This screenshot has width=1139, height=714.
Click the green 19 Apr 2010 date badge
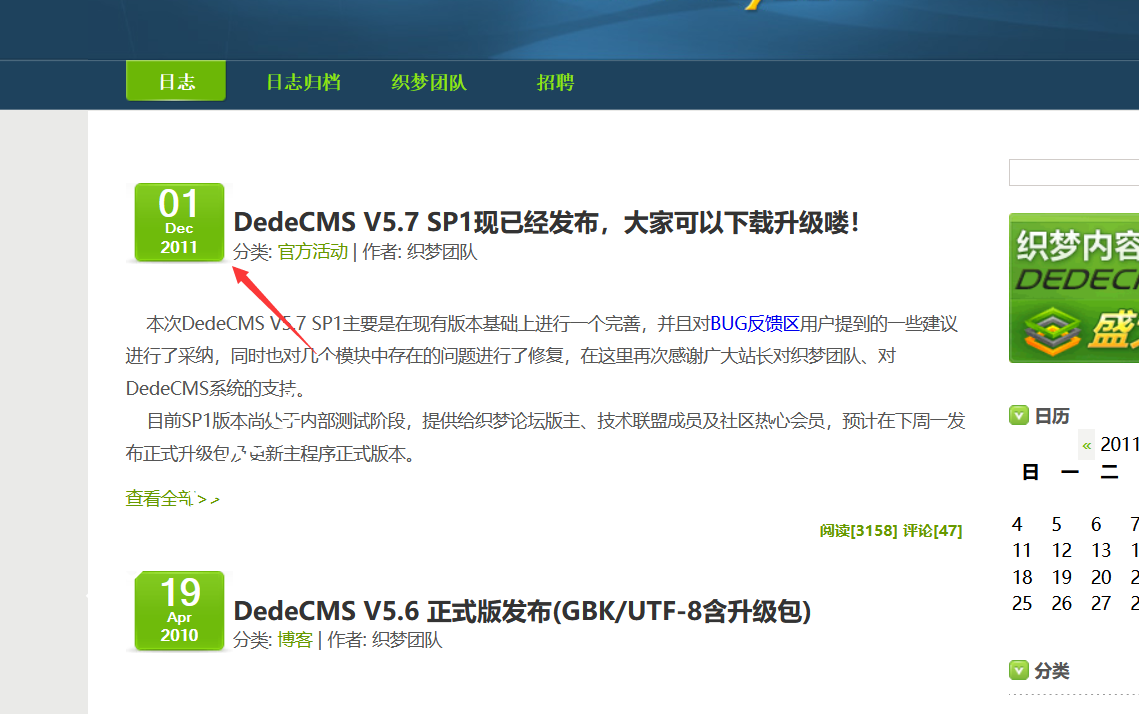tap(178, 610)
